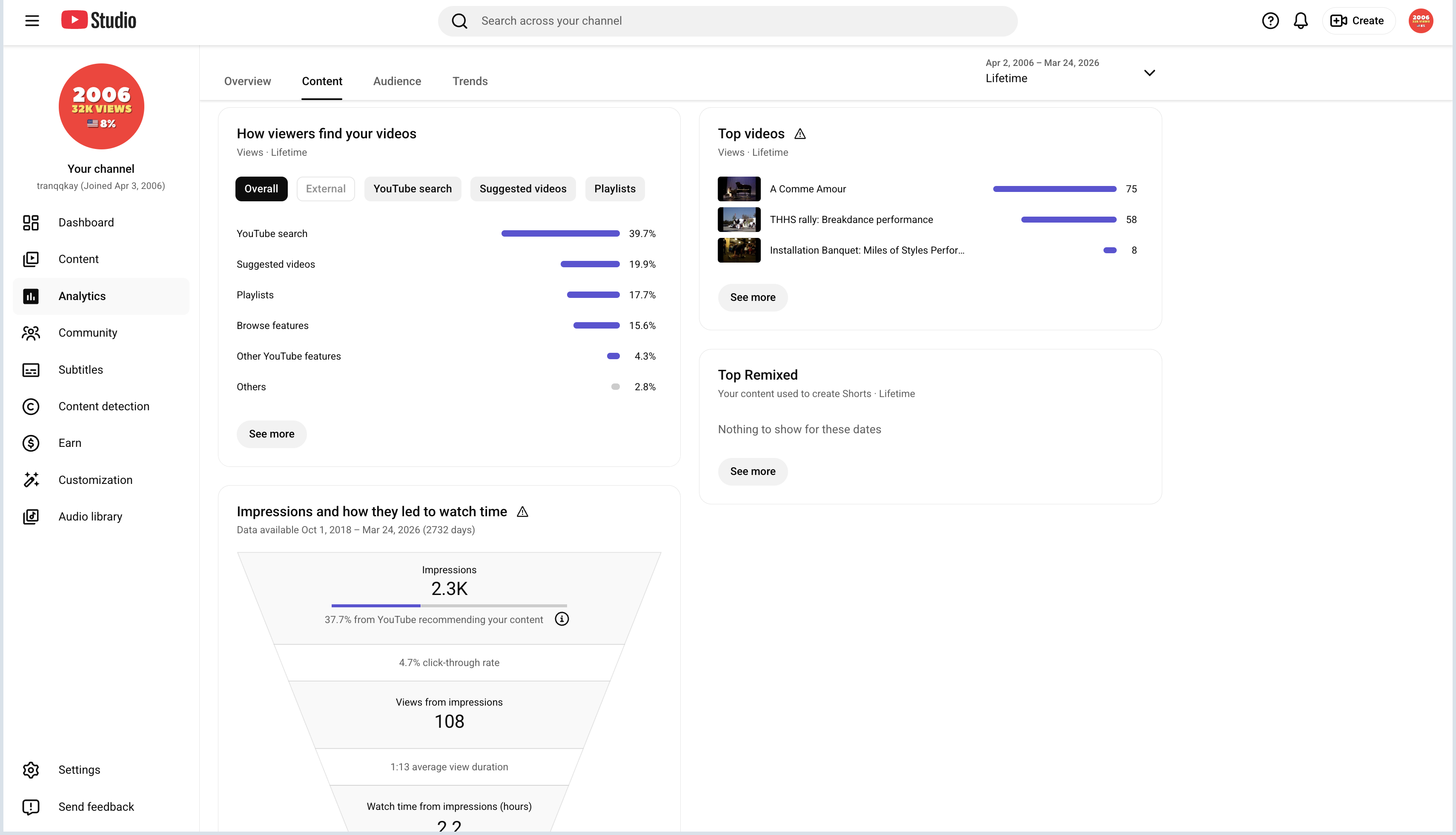Click the Content detection copyright icon
Viewport: 1456px width, 835px height.
coord(31,406)
